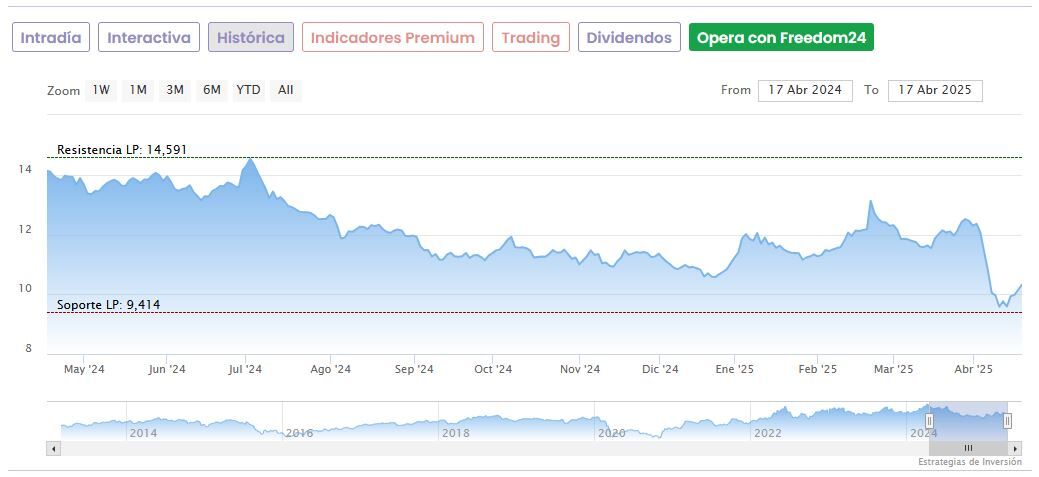The width and height of the screenshot is (1039, 477).
Task: Go to the Trading tab
Action: (x=530, y=38)
